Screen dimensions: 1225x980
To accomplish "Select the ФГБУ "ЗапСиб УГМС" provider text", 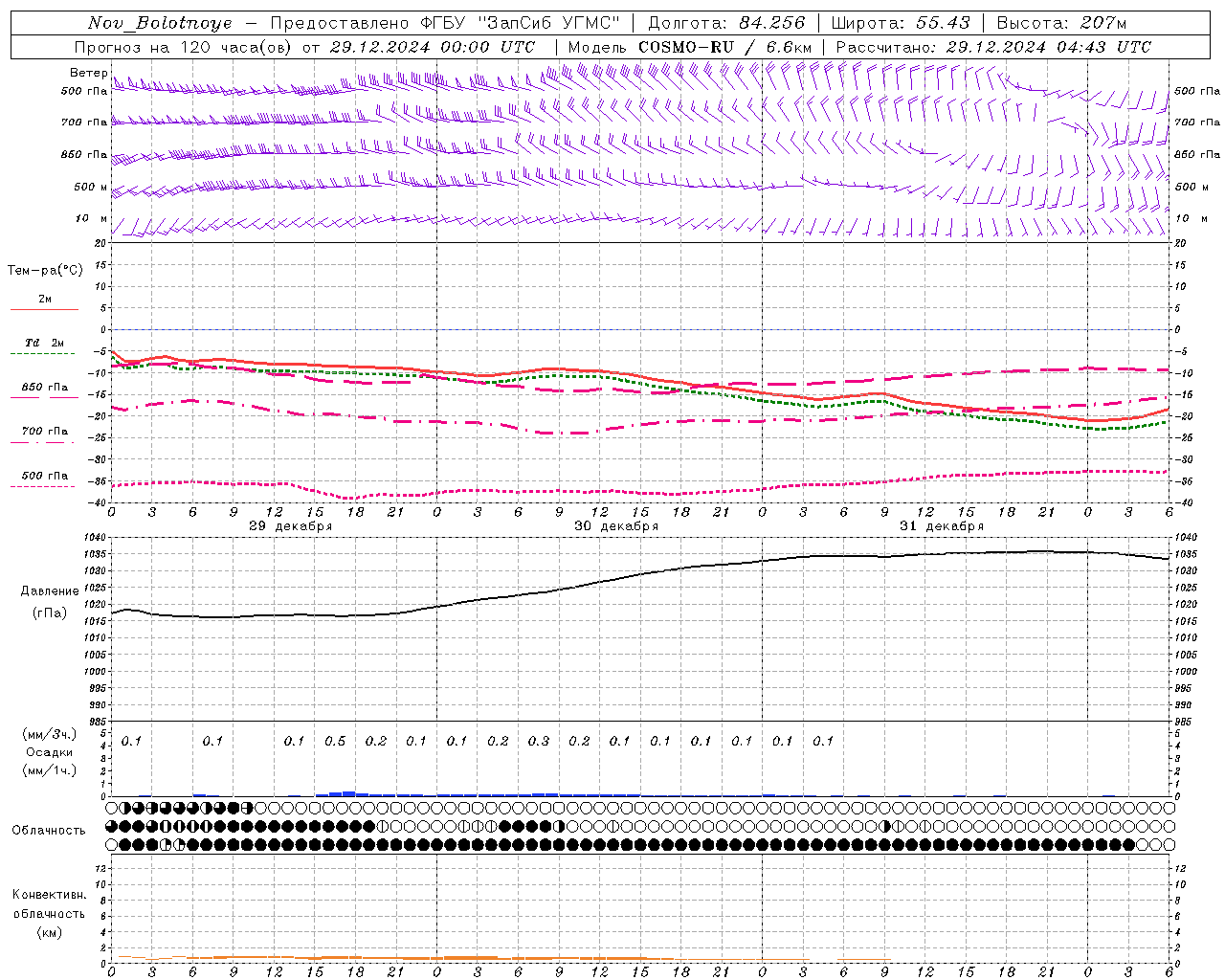I will (521, 23).
